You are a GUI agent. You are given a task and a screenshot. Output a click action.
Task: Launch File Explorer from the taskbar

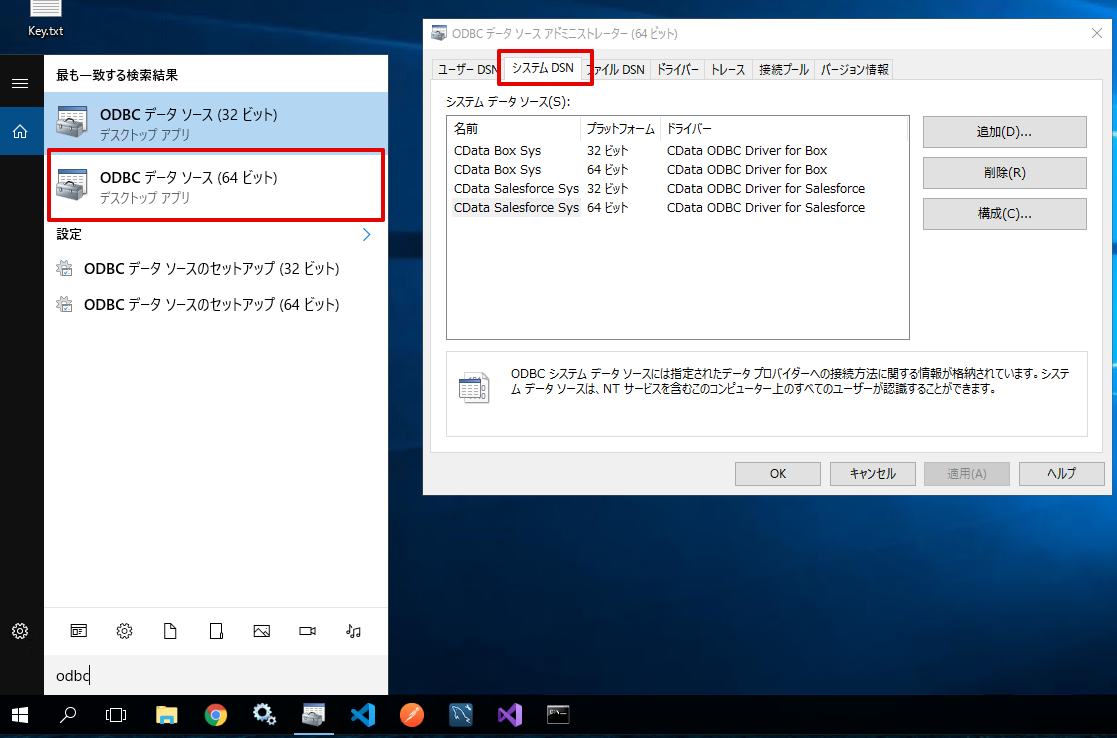pos(167,714)
